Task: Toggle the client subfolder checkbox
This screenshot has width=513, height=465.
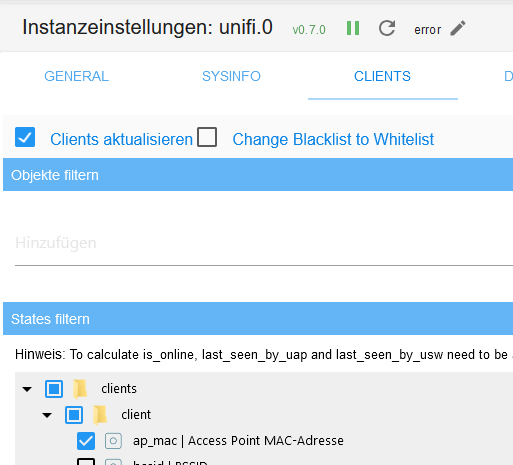Action: tap(74, 415)
